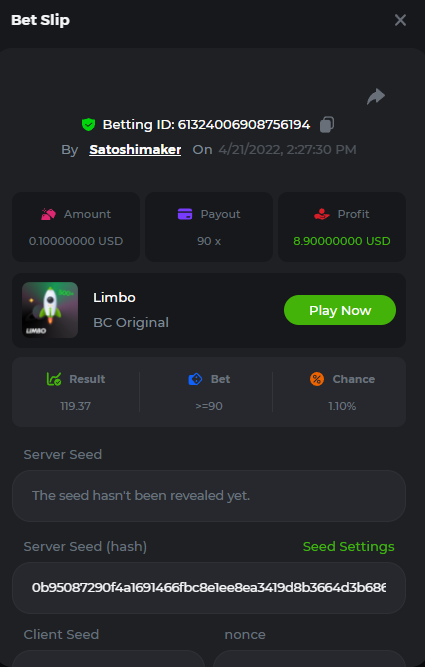Click the red Profit hand icon
425x667 pixels.
pyautogui.click(x=322, y=214)
